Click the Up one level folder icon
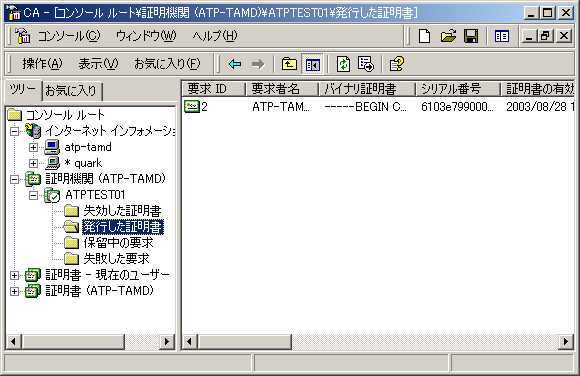This screenshot has width=580, height=376. point(289,64)
